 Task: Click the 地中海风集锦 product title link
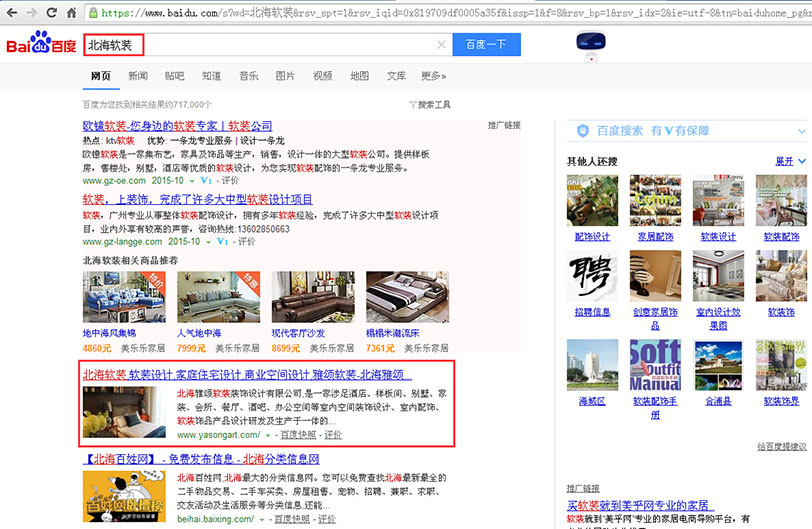tap(109, 333)
